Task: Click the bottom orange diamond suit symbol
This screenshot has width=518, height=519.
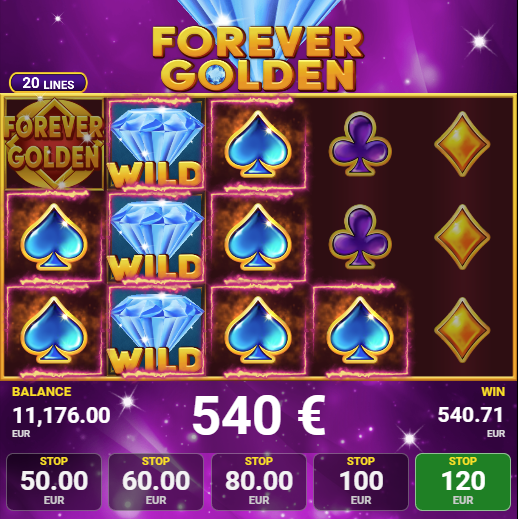Action: [462, 330]
